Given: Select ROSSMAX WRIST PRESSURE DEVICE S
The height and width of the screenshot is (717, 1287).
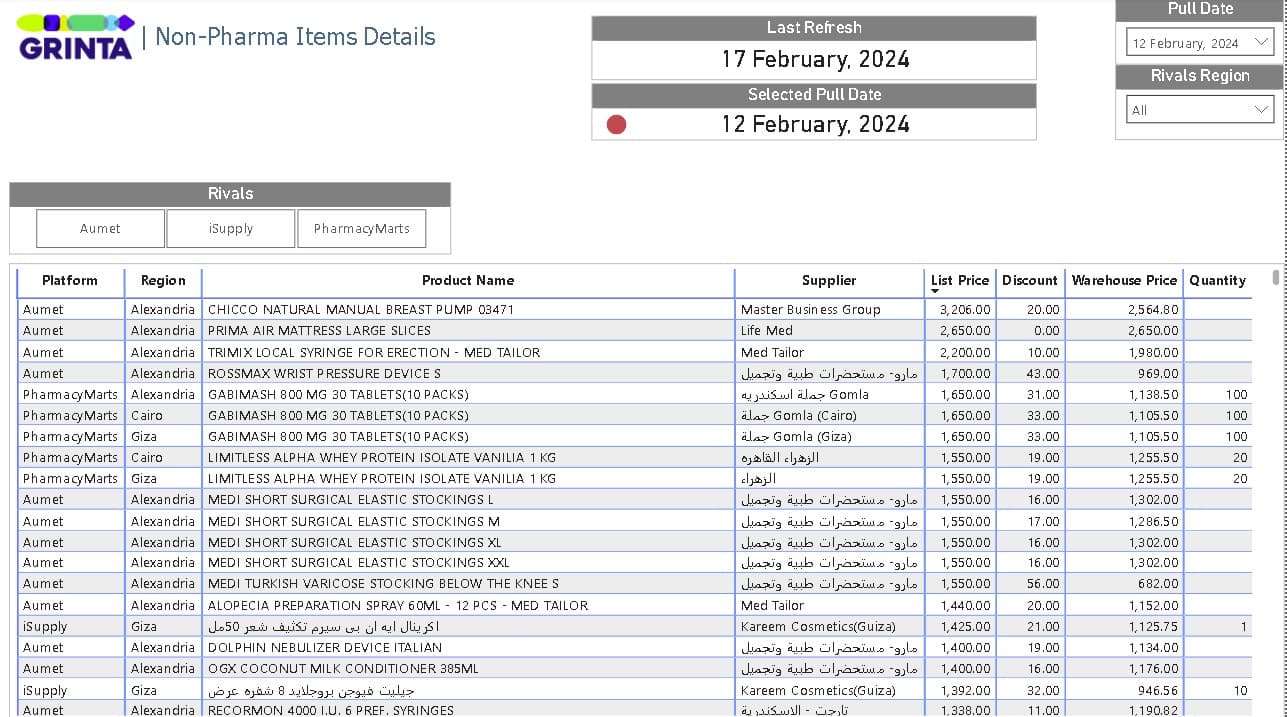Looking at the screenshot, I should tap(325, 373).
